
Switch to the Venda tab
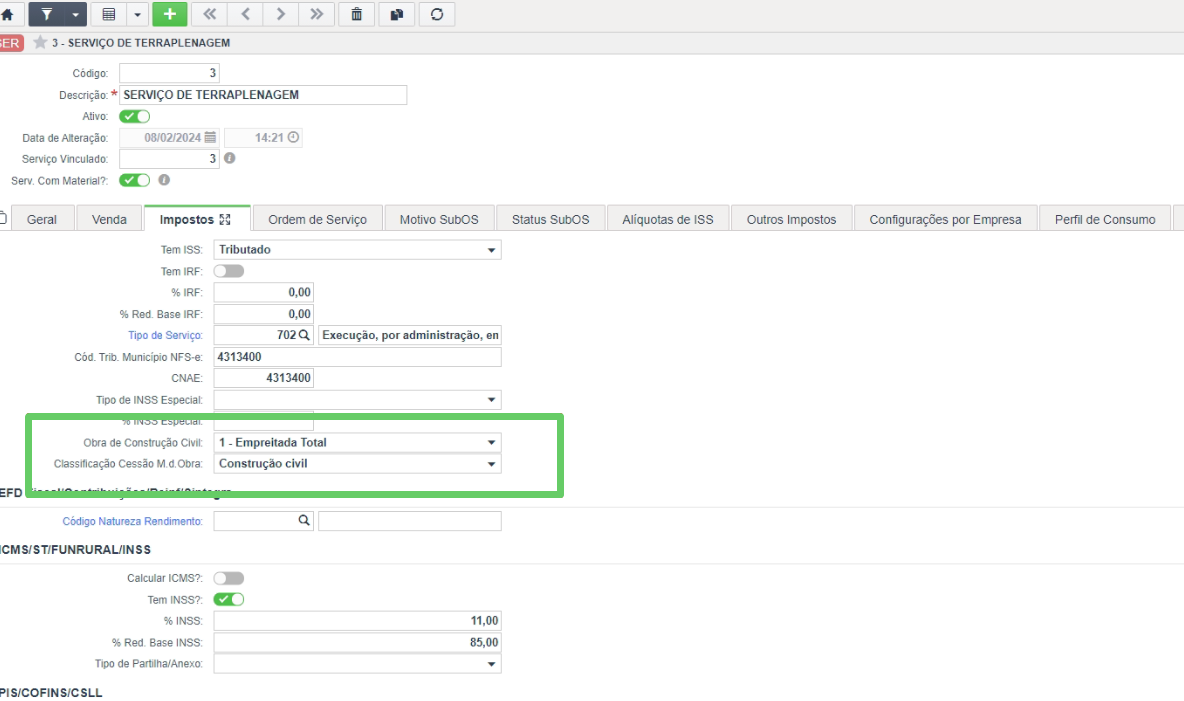pos(109,219)
